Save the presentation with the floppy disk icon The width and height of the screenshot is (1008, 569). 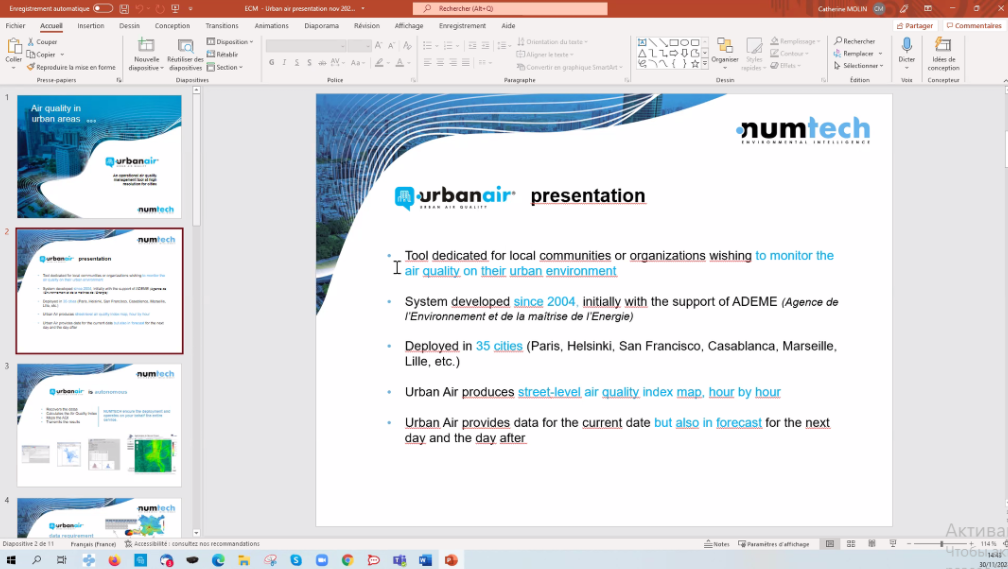tap(124, 8)
